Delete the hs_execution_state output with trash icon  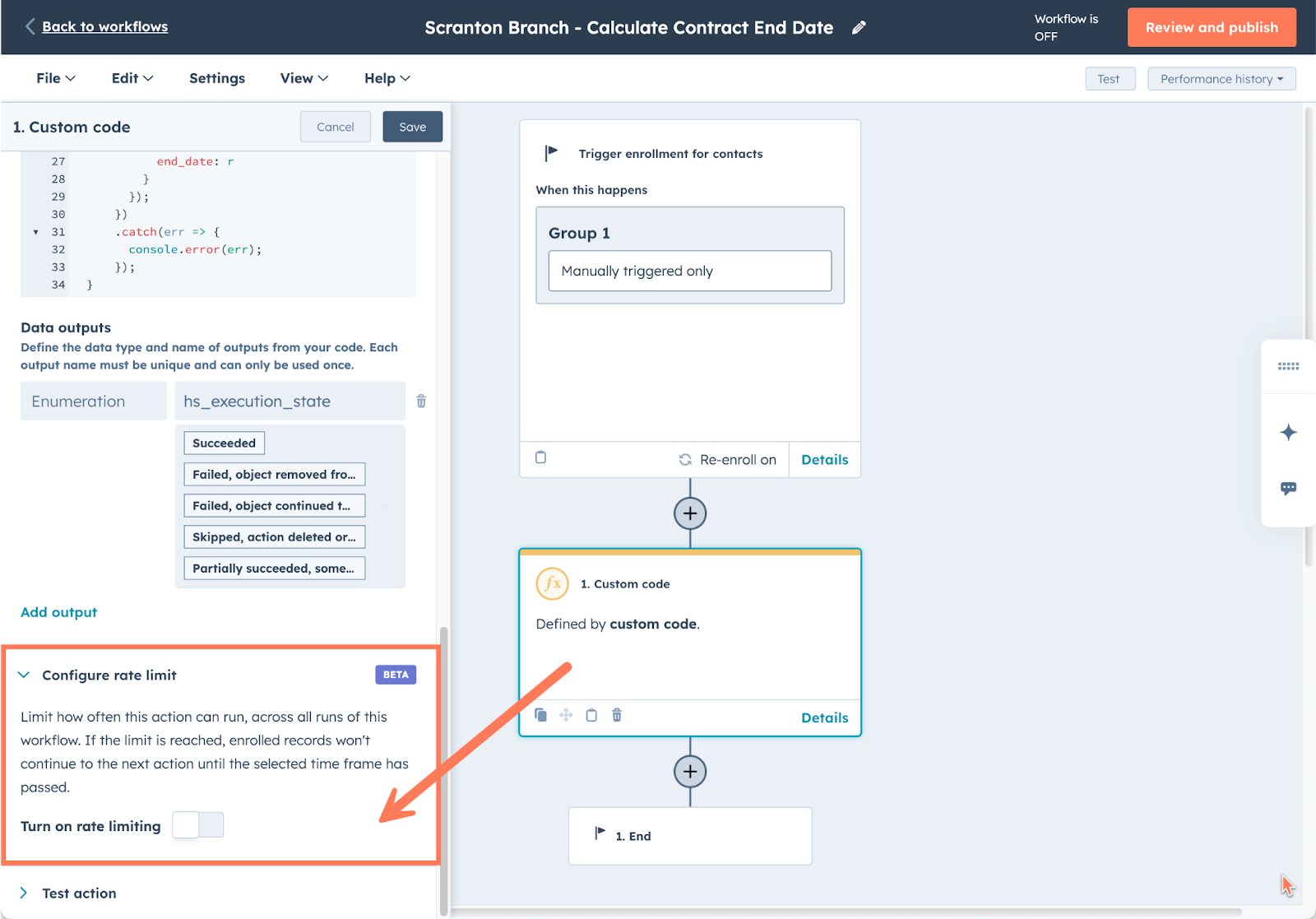[x=421, y=401]
